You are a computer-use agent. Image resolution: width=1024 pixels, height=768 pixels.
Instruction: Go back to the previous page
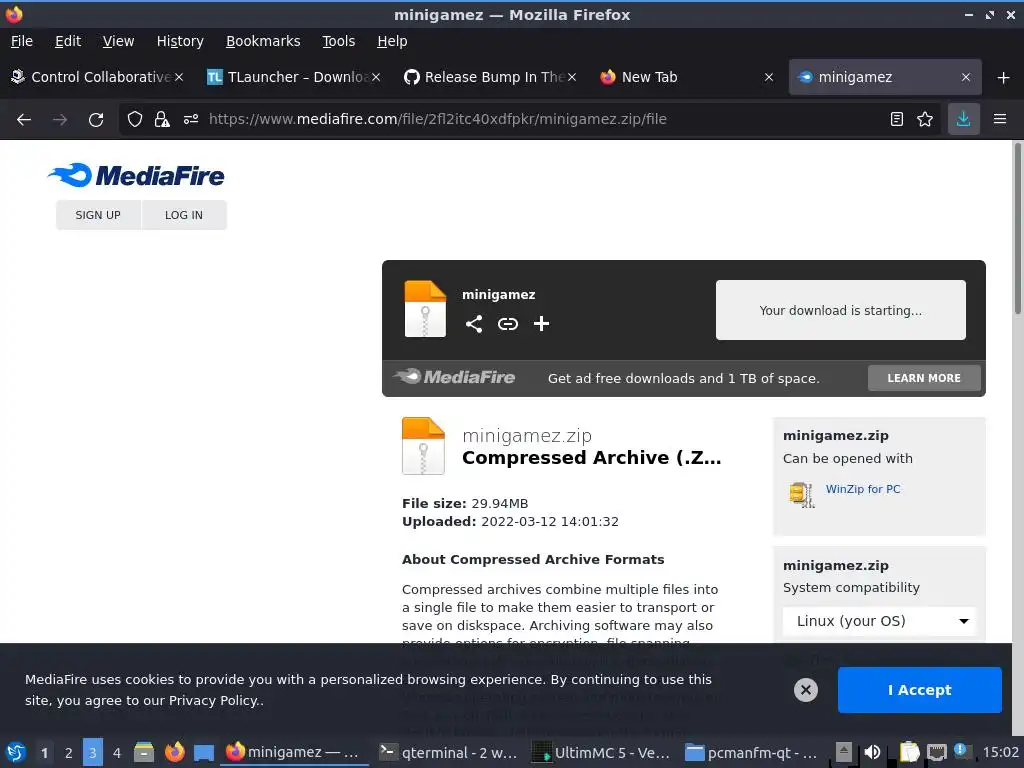24,119
